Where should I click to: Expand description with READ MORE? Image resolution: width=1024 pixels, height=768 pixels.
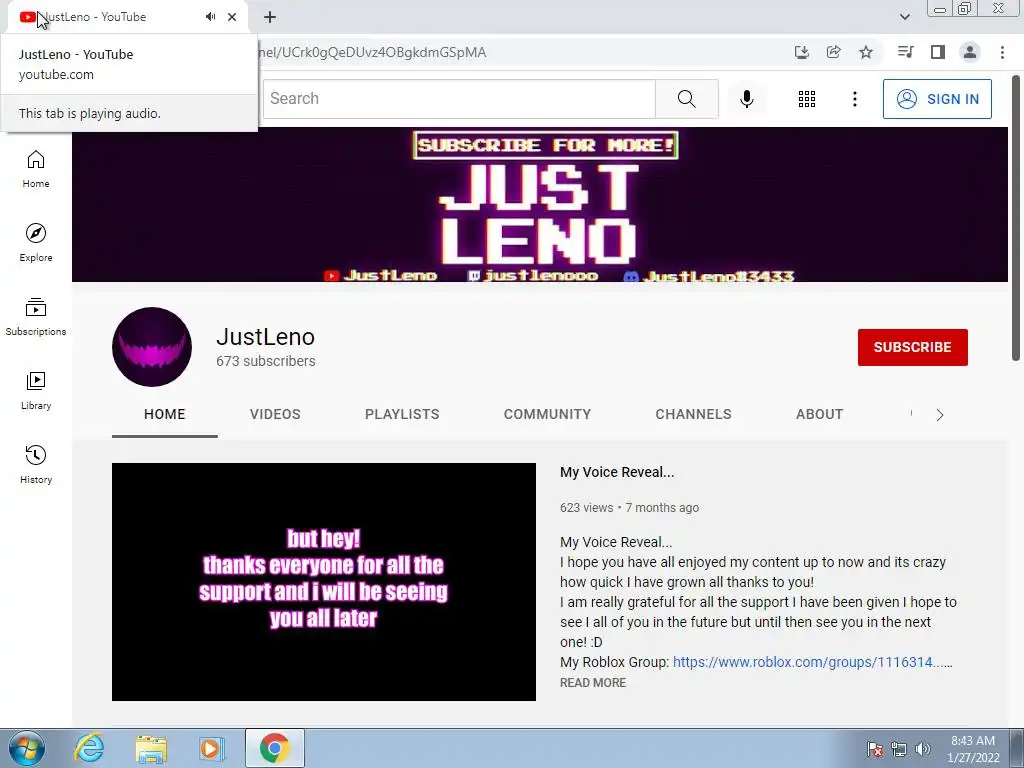pos(593,682)
